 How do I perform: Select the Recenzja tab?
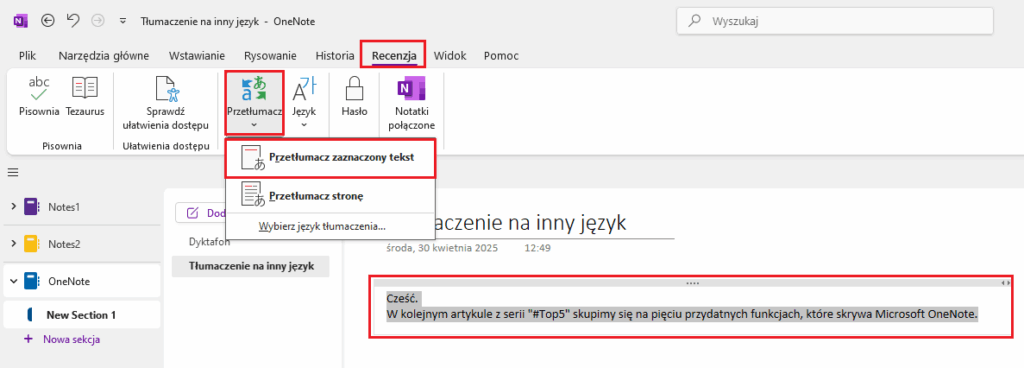[x=394, y=55]
